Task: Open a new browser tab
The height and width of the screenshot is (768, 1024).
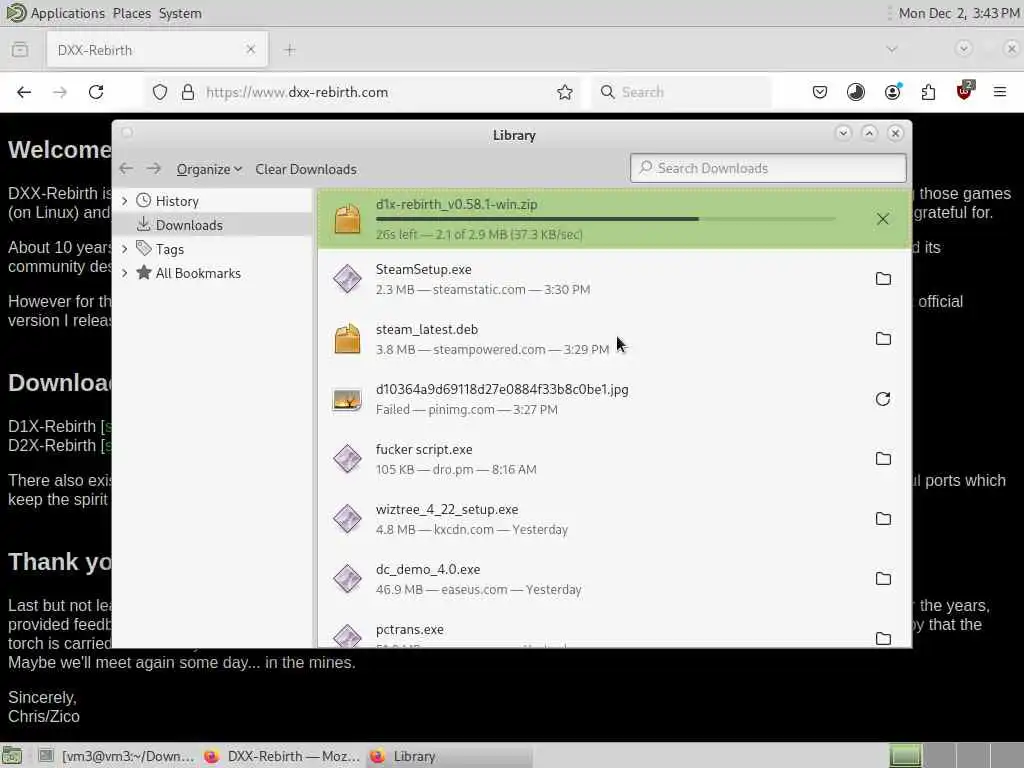Action: point(290,50)
